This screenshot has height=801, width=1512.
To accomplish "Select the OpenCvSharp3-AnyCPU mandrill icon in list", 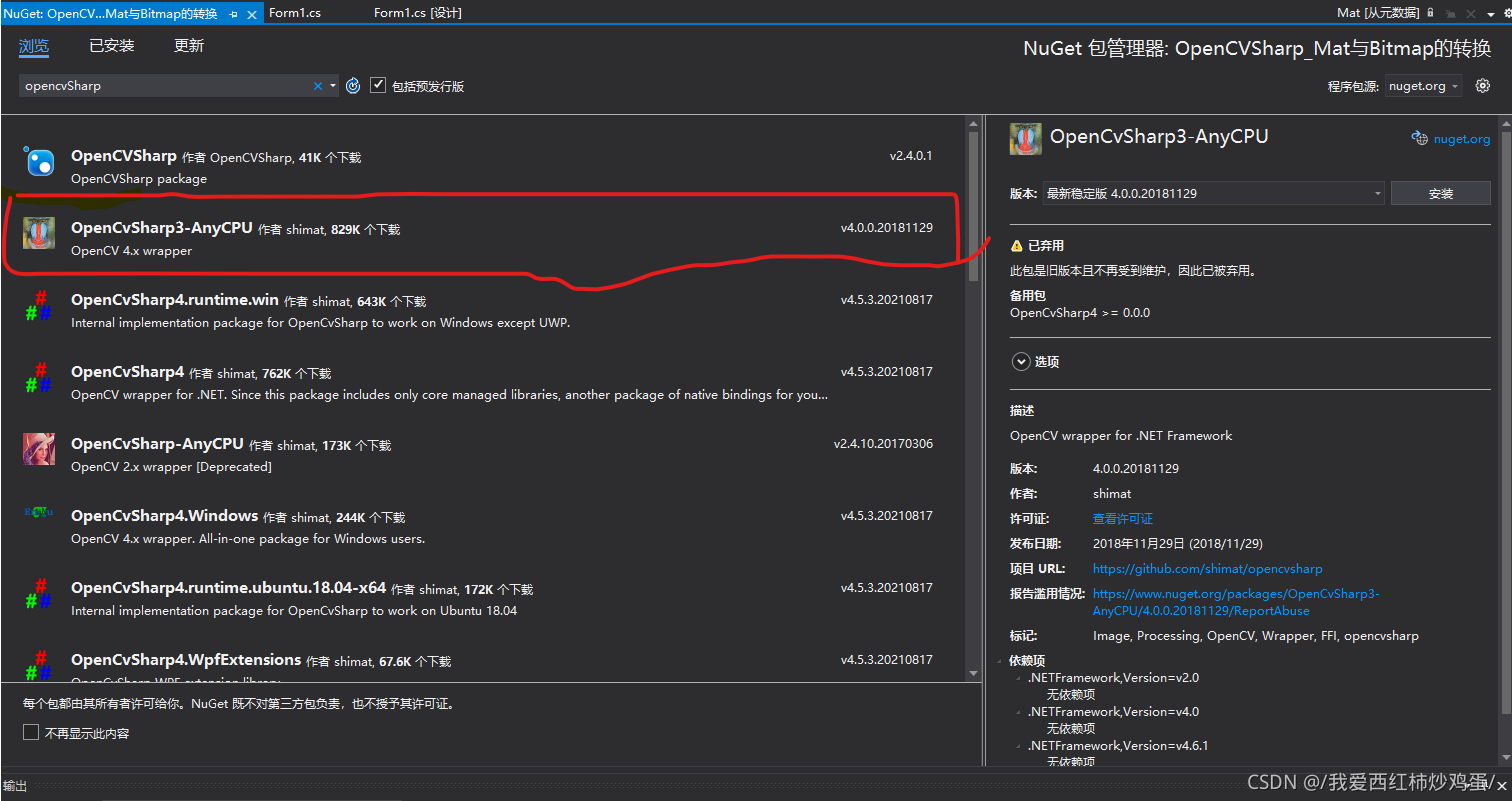I will [39, 233].
